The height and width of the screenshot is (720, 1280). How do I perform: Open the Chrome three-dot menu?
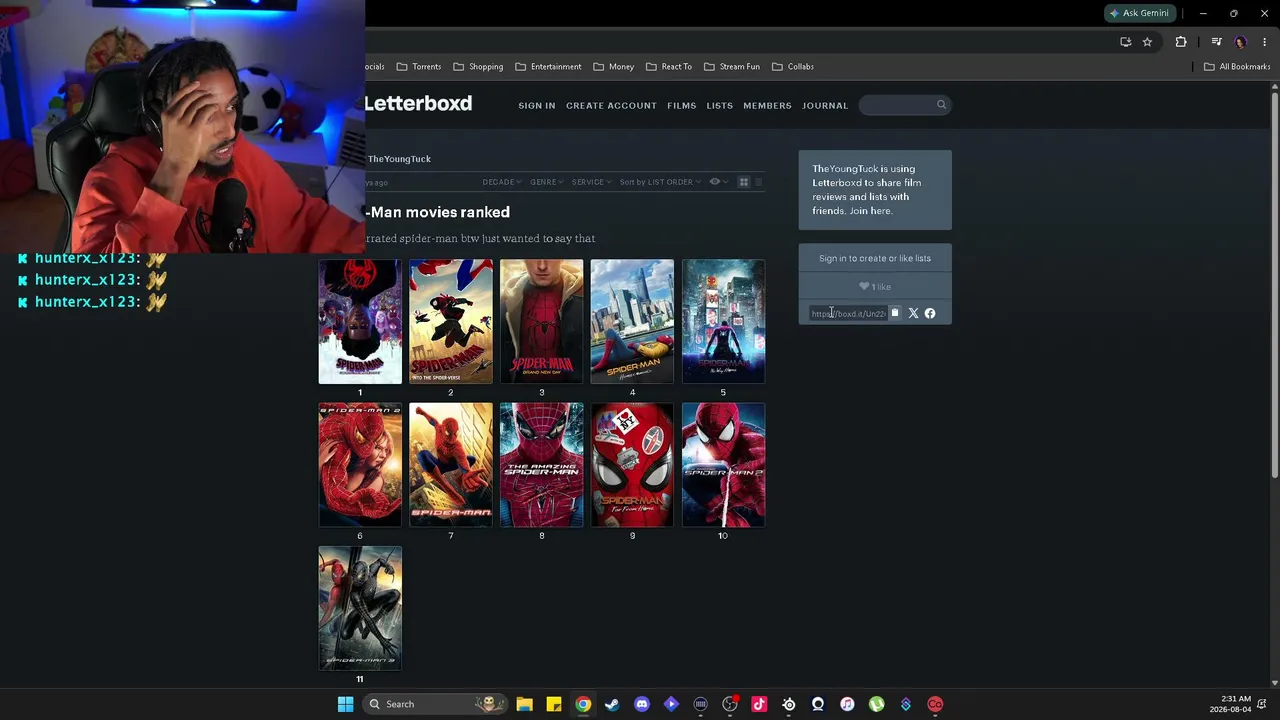pyautogui.click(x=1265, y=42)
